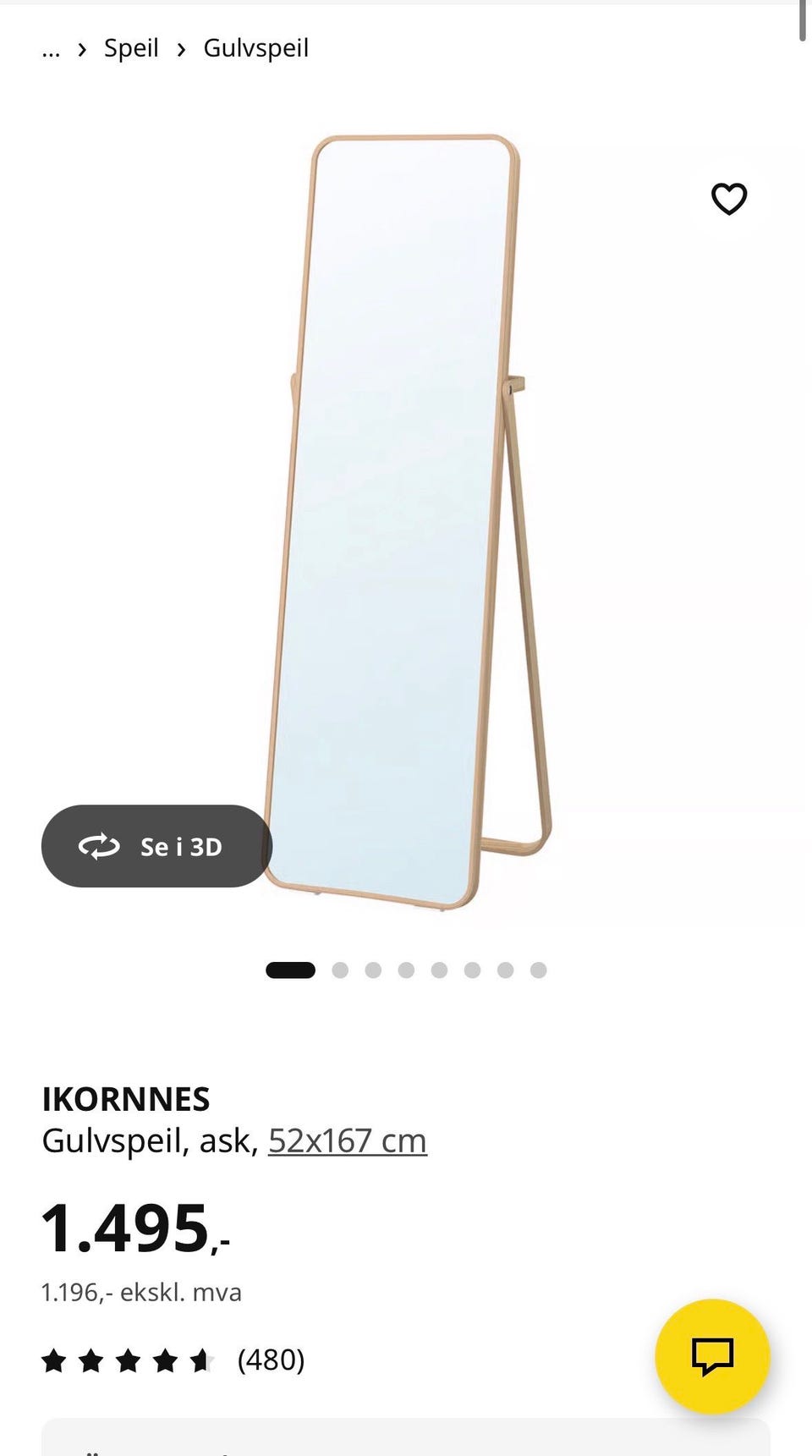Click the 1.495,- price text
Screen dimensions: 812x1456
(x=135, y=1228)
